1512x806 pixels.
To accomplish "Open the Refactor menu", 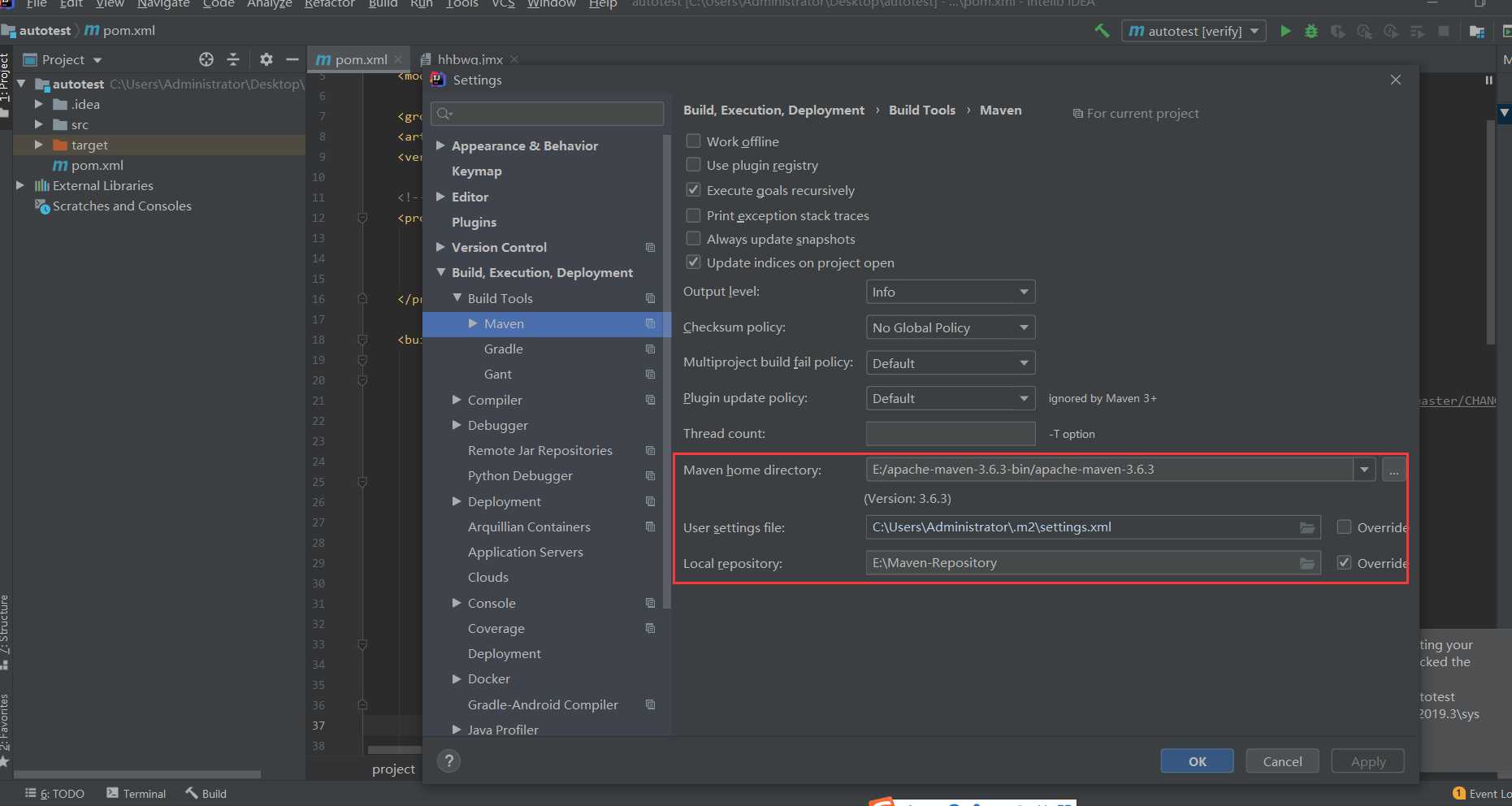I will [x=330, y=4].
